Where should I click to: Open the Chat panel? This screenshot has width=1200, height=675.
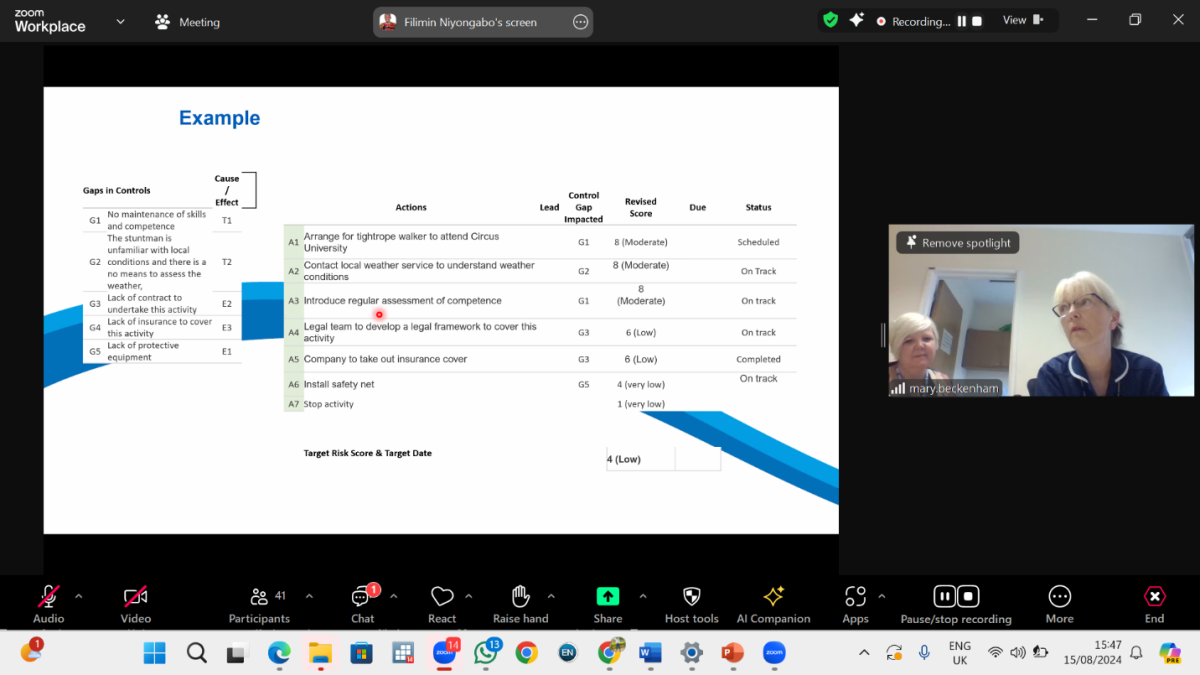click(x=363, y=604)
